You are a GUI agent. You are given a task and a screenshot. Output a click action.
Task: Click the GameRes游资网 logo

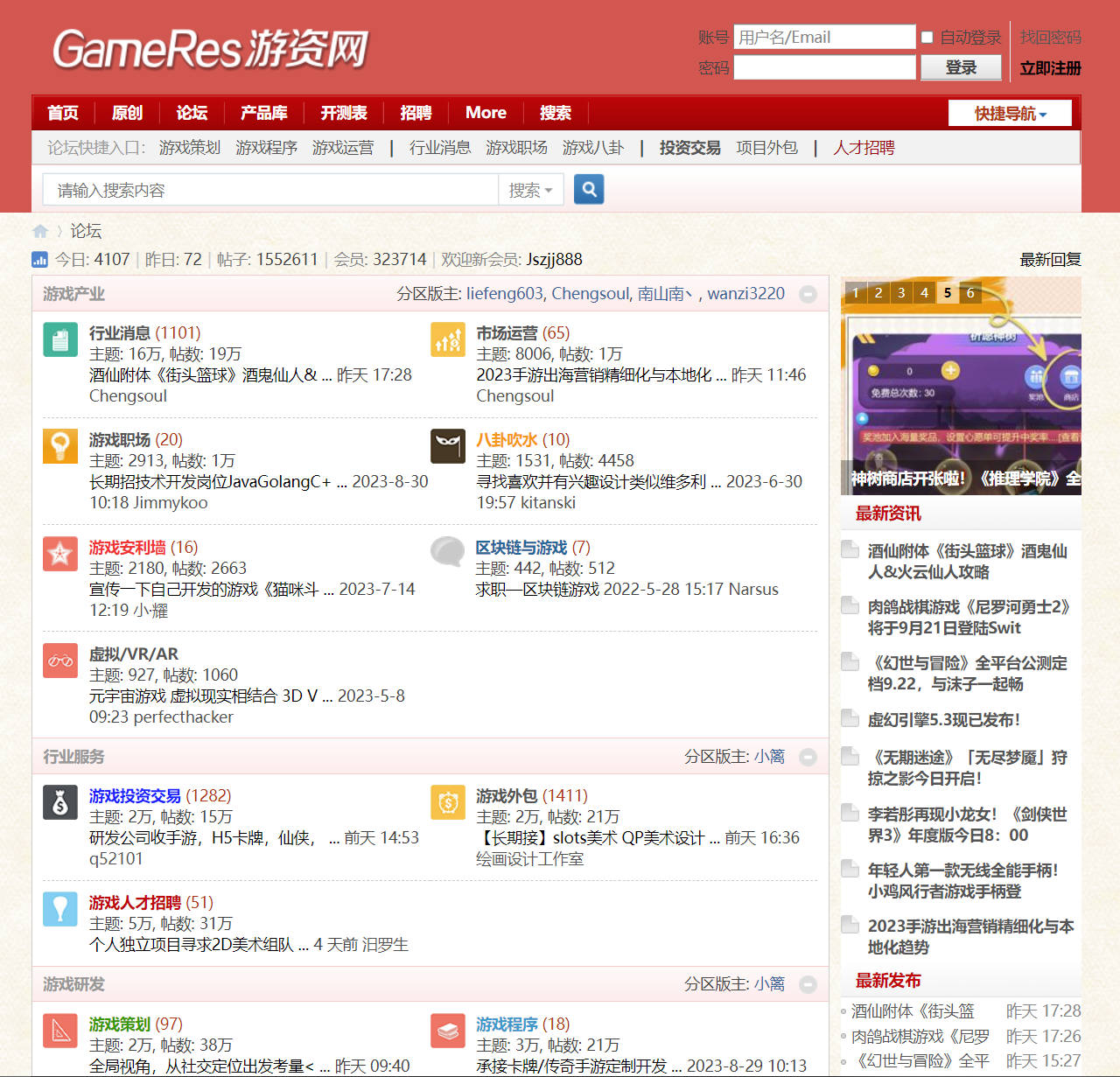(210, 49)
